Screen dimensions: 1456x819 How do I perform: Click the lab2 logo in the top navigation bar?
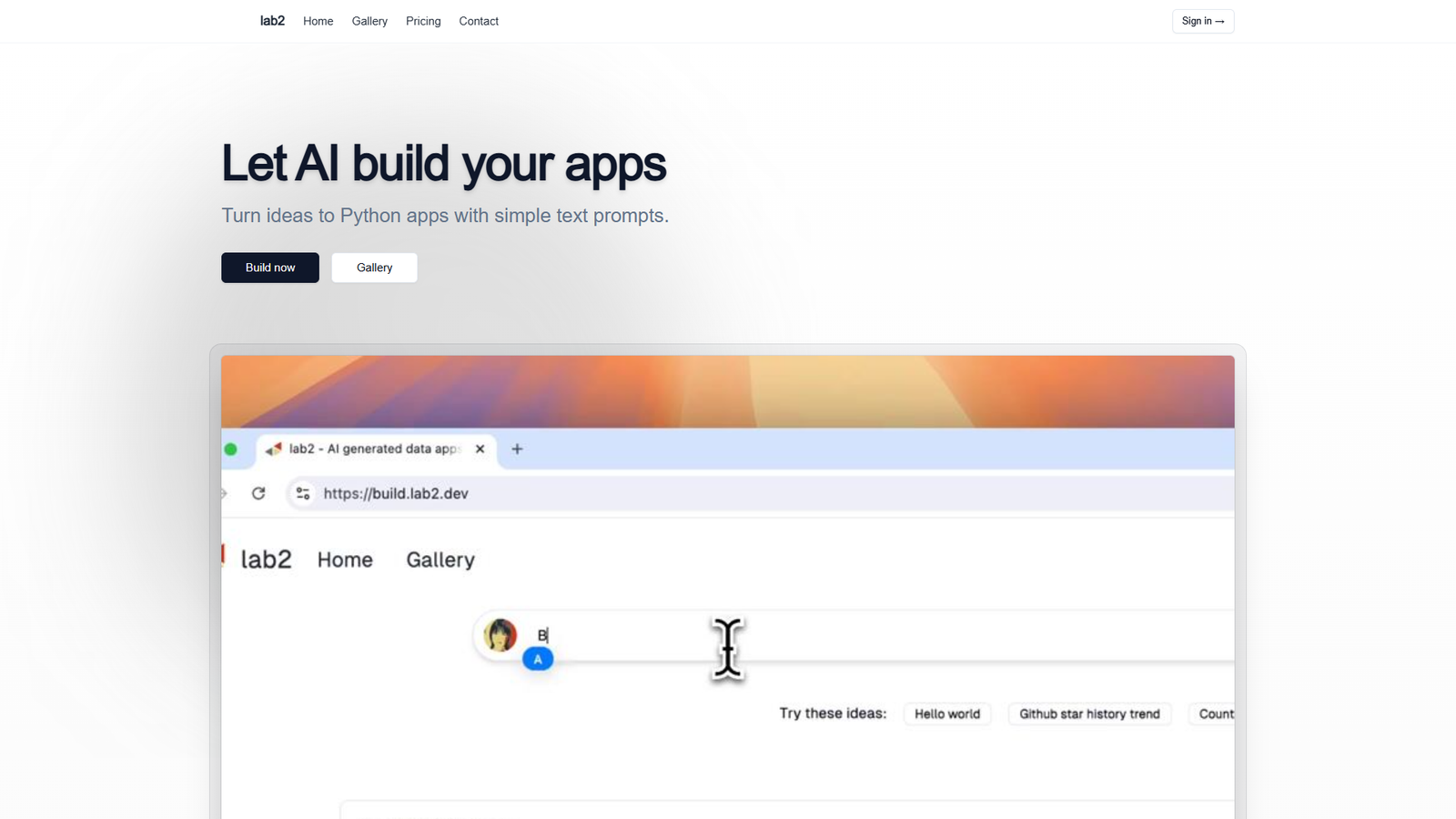click(x=272, y=21)
